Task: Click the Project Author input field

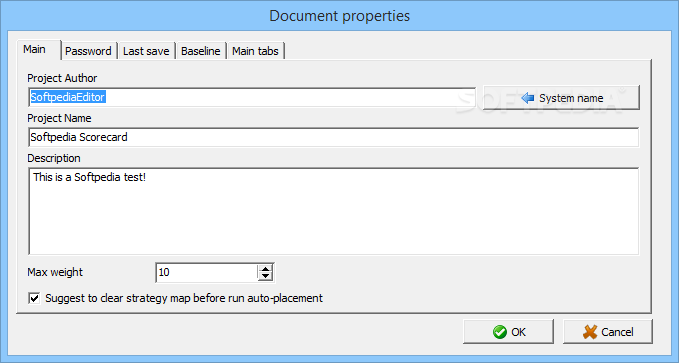Action: click(252, 97)
